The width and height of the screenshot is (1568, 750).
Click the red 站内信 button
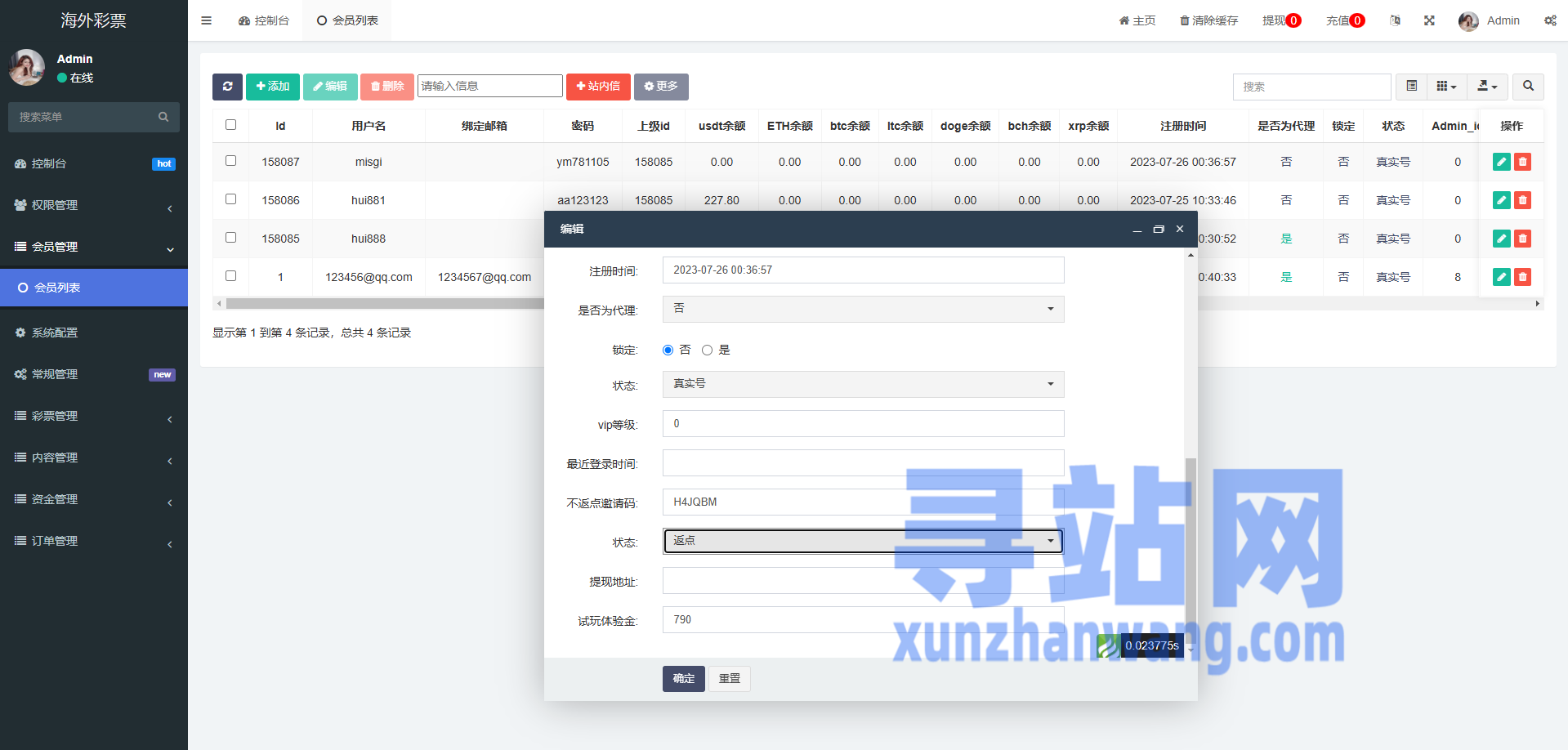tap(598, 87)
